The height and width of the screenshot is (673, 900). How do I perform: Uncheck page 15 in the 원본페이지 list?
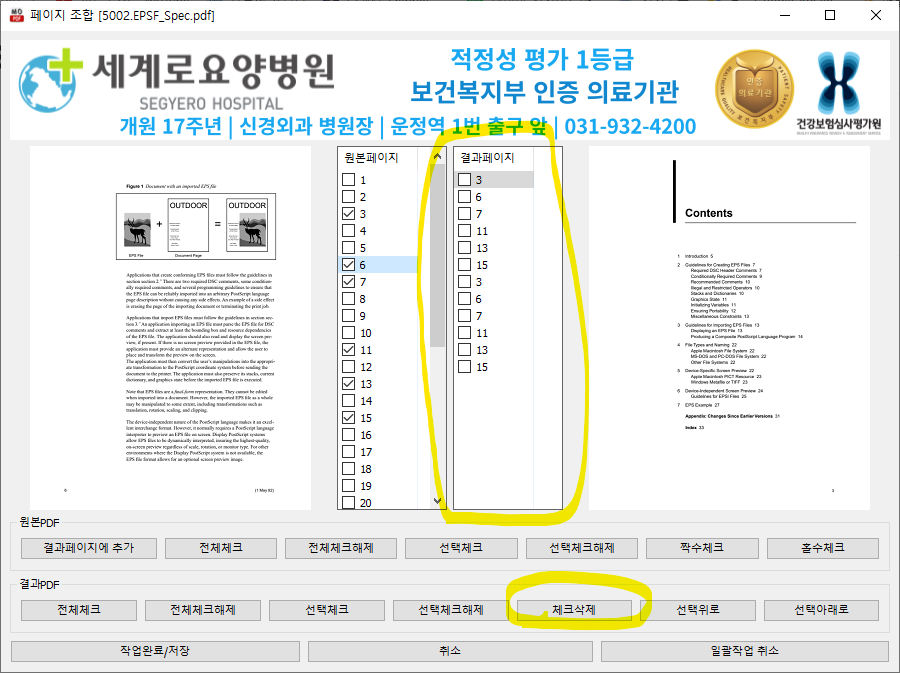tap(348, 418)
